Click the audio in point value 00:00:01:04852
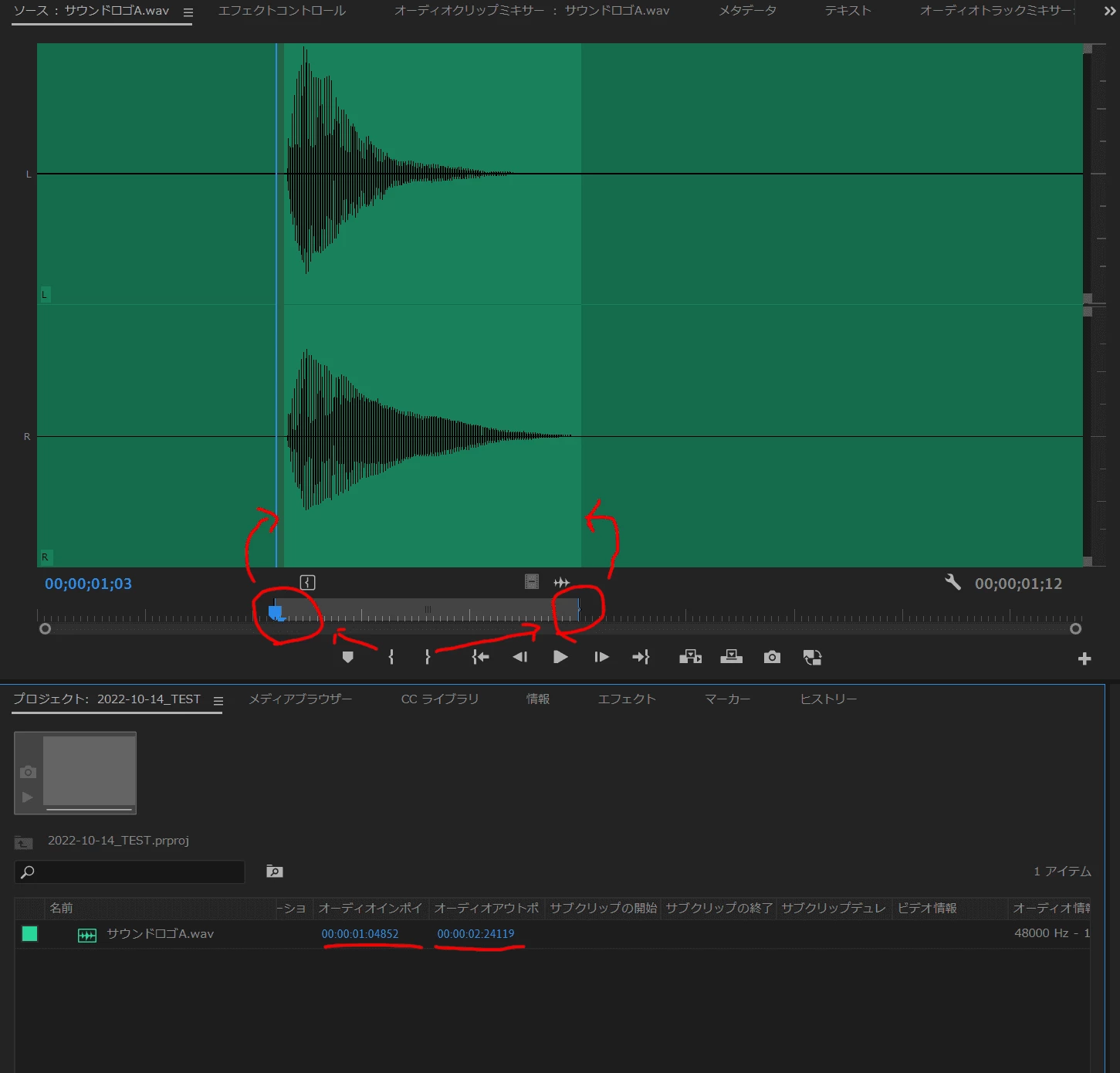The width and height of the screenshot is (1120, 1073). [360, 934]
